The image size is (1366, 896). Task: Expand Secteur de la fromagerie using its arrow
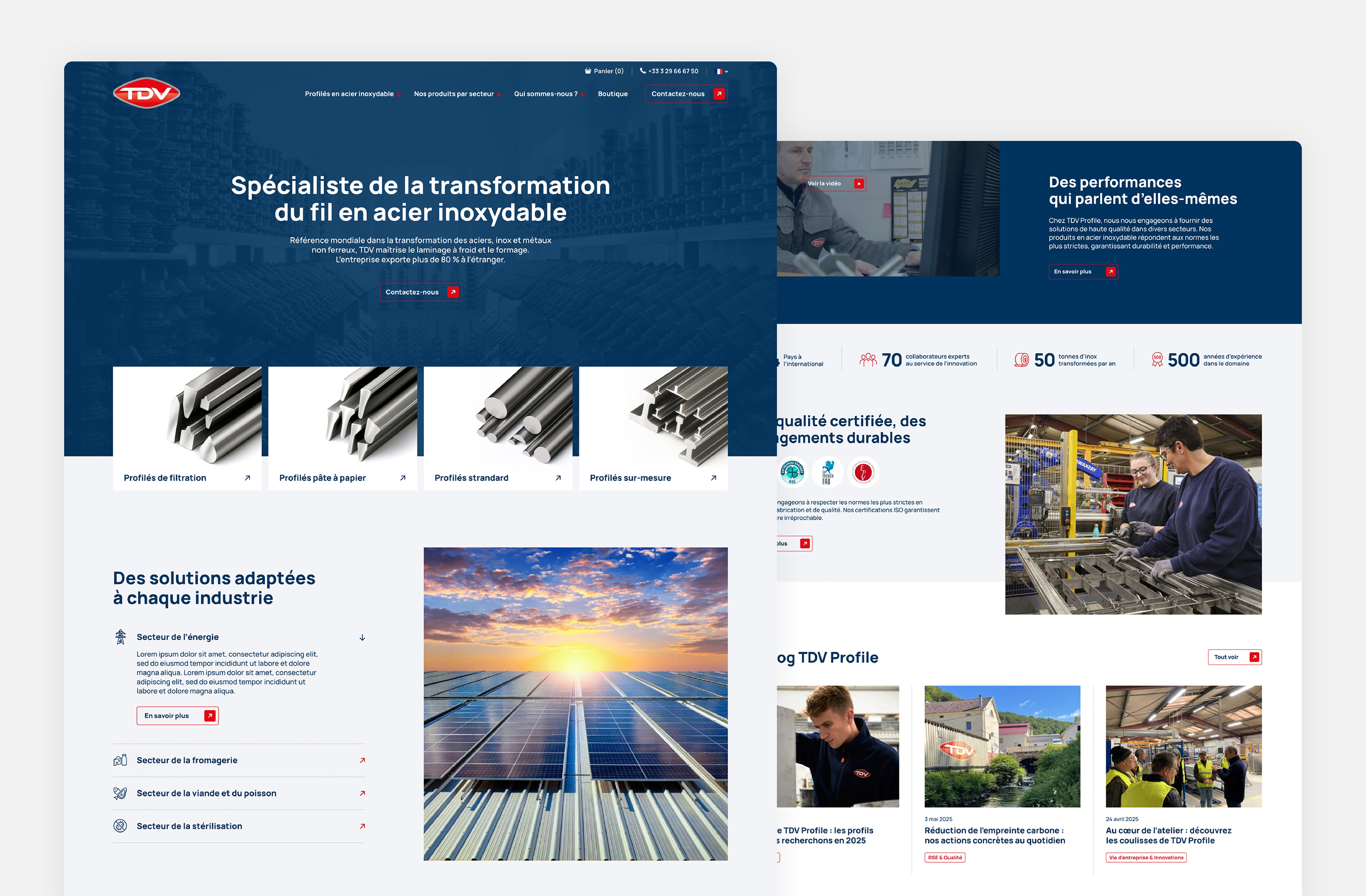point(362,761)
